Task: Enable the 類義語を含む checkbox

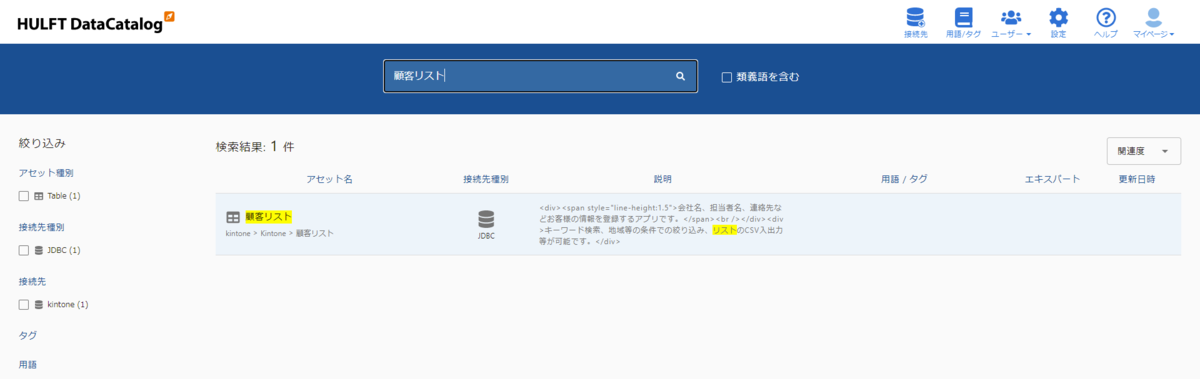Action: (728, 77)
